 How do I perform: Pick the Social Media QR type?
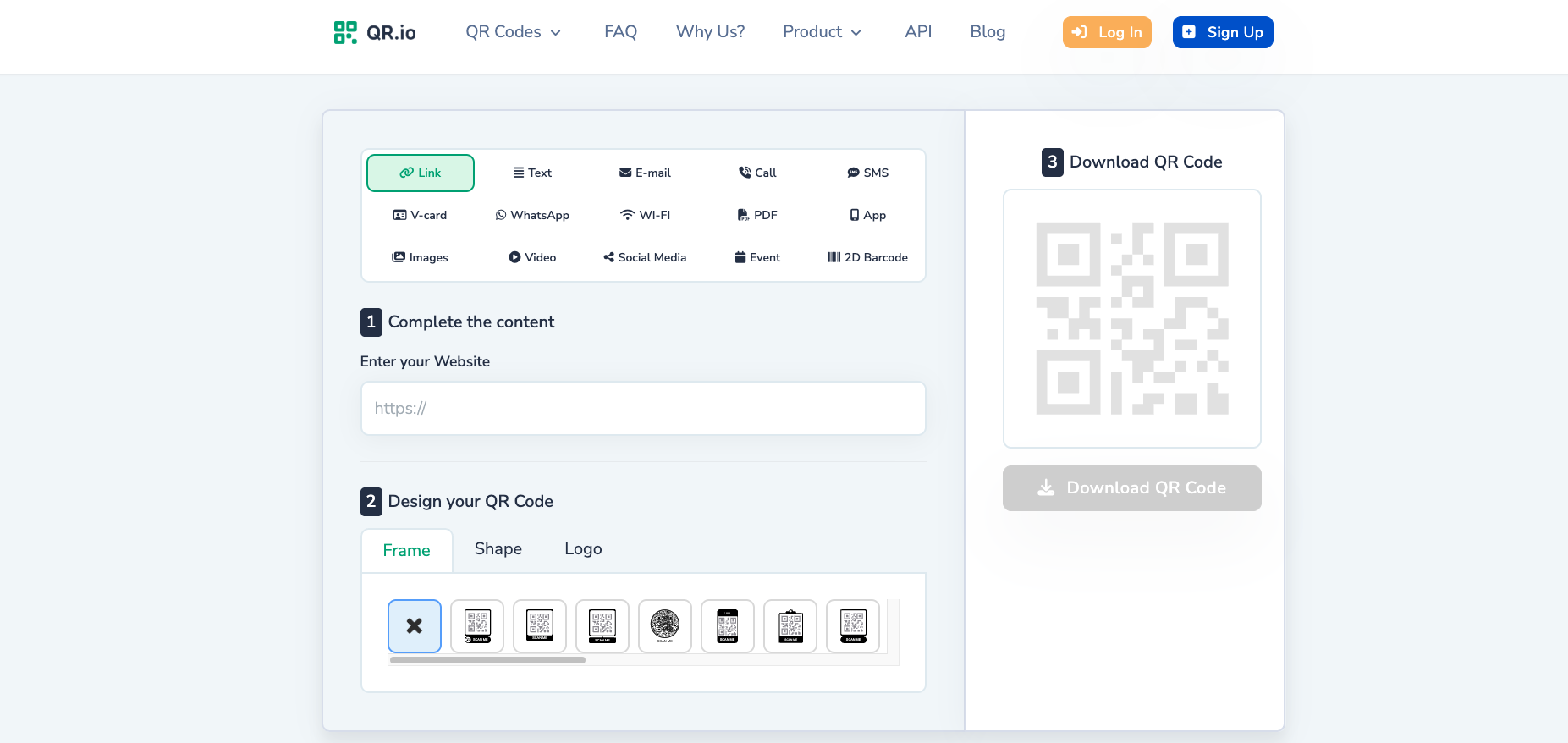click(645, 257)
